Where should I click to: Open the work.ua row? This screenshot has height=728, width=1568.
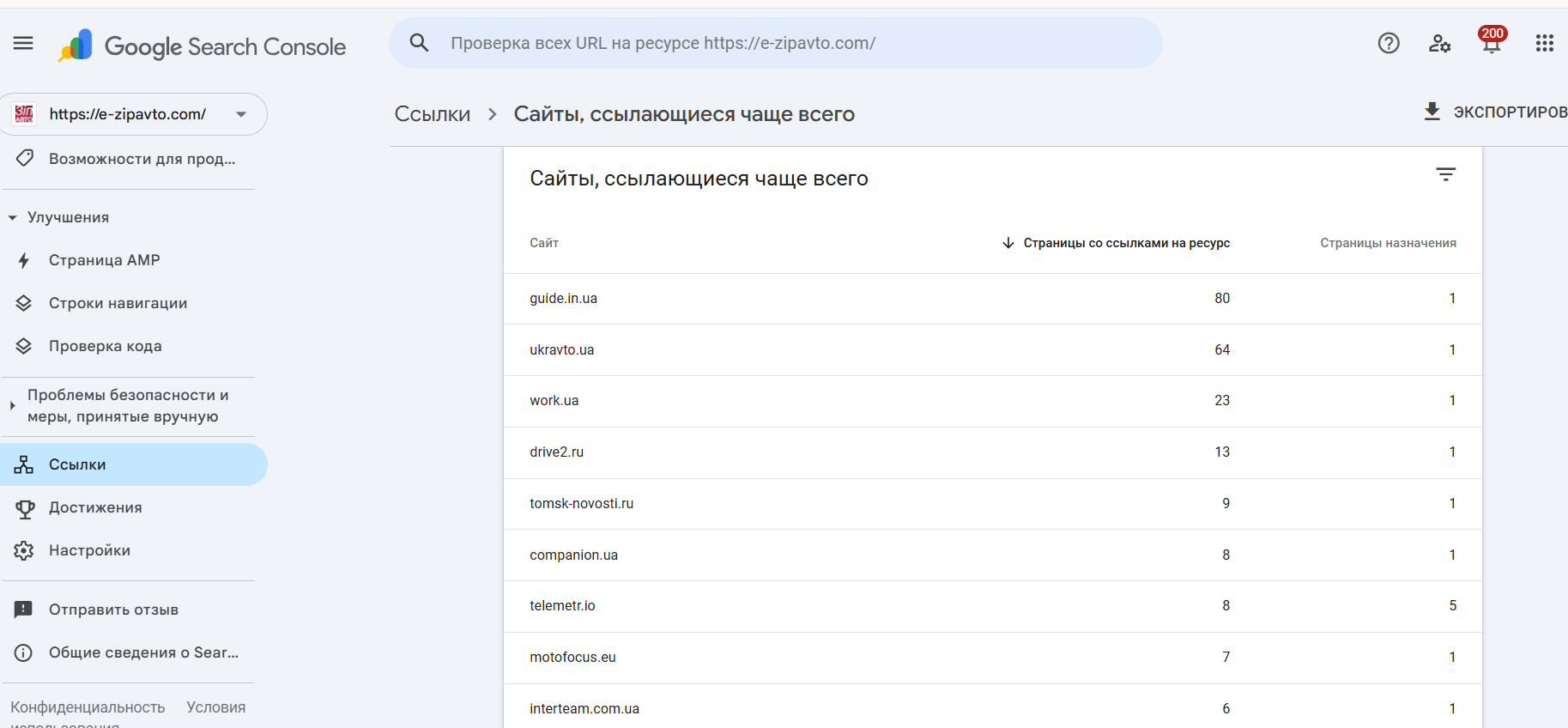pos(992,401)
